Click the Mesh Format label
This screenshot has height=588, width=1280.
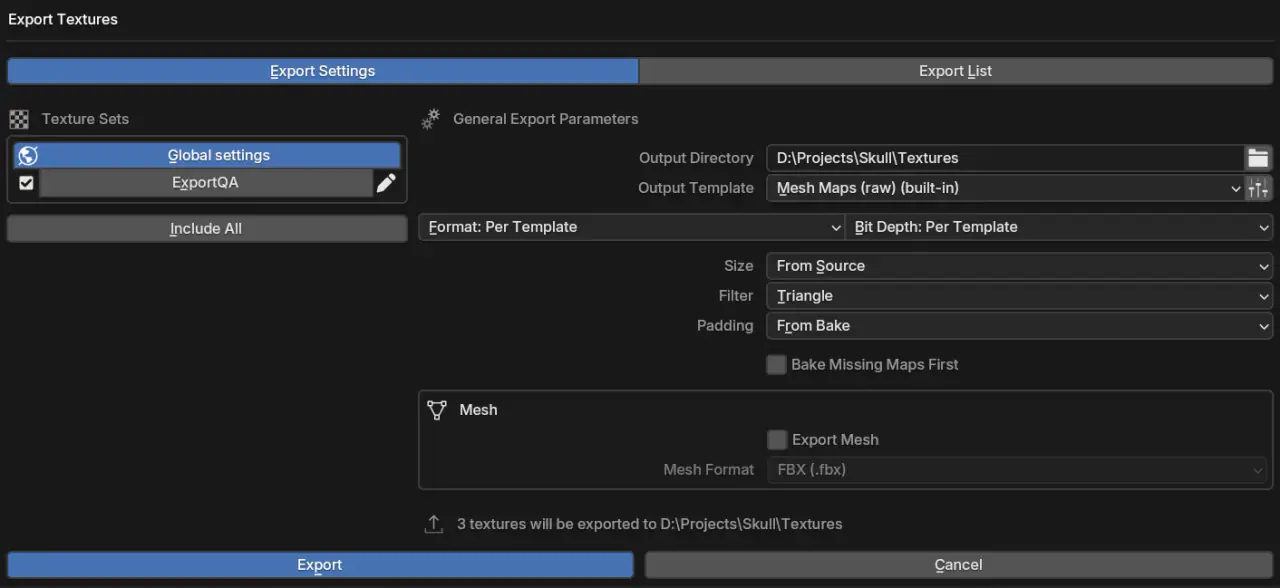(x=709, y=470)
